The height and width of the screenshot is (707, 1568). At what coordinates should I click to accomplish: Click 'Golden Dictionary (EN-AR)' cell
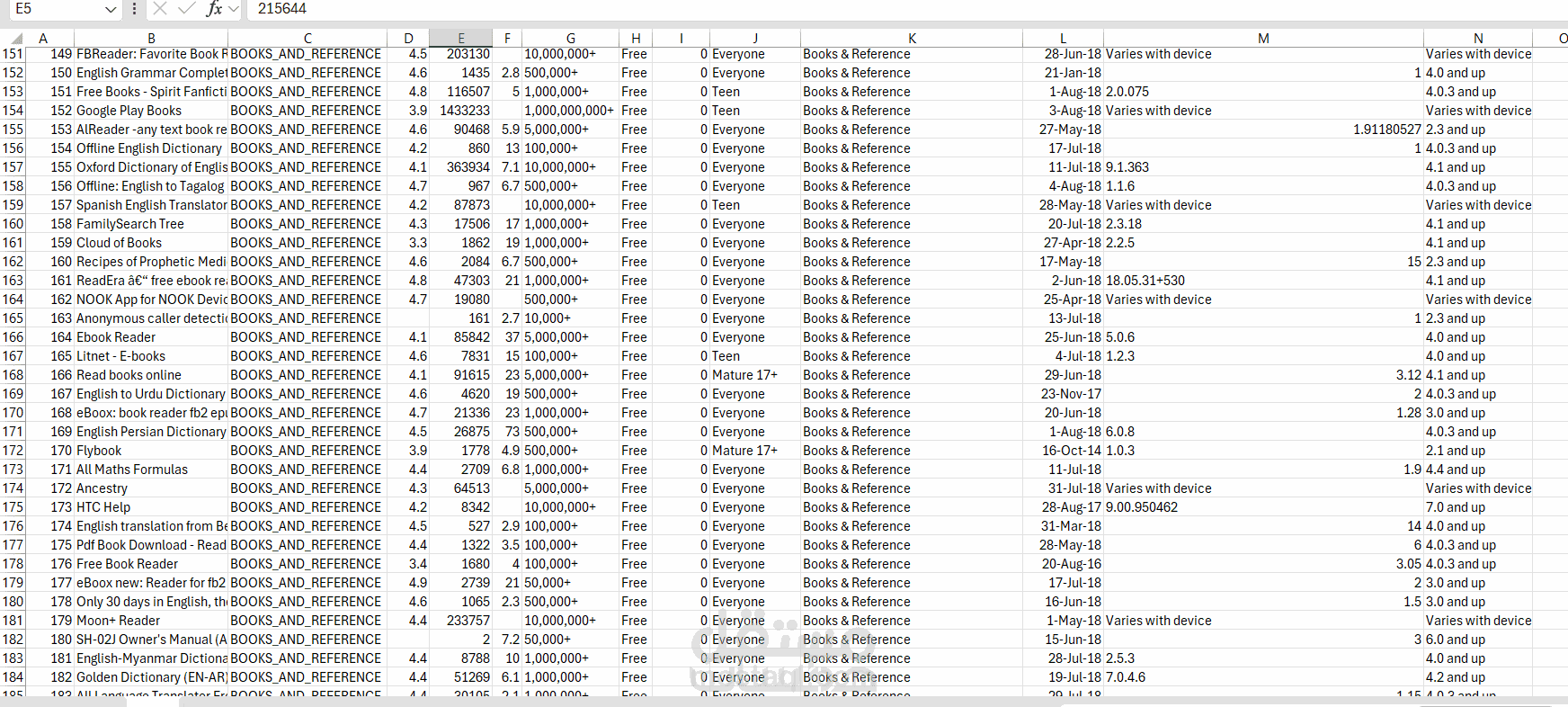[152, 677]
